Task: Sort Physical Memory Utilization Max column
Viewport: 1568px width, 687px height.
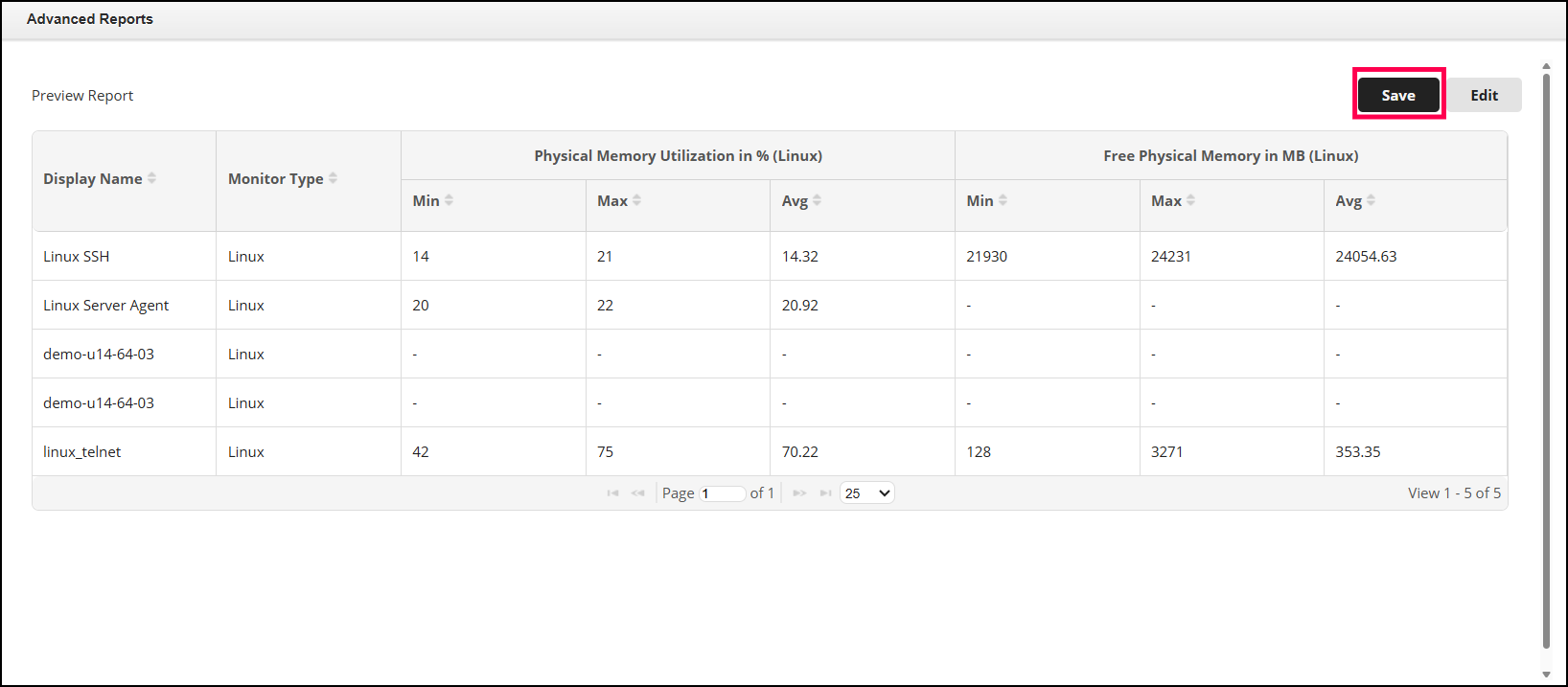Action: tap(636, 200)
